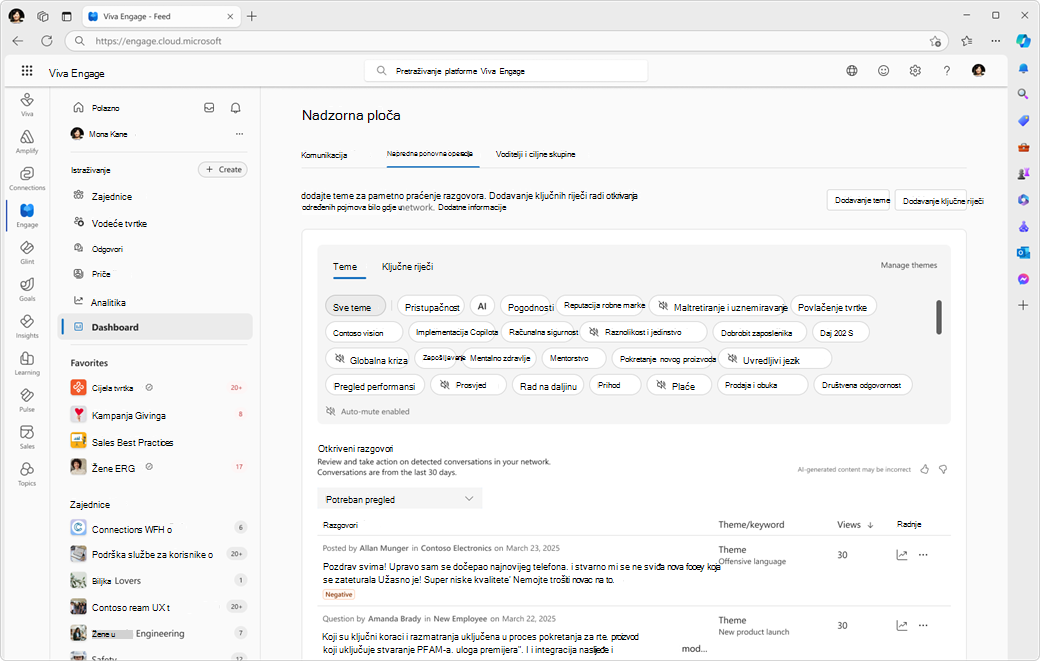Open the Viva app in left rail
Screen dimensions: 1040x661
[x=27, y=104]
